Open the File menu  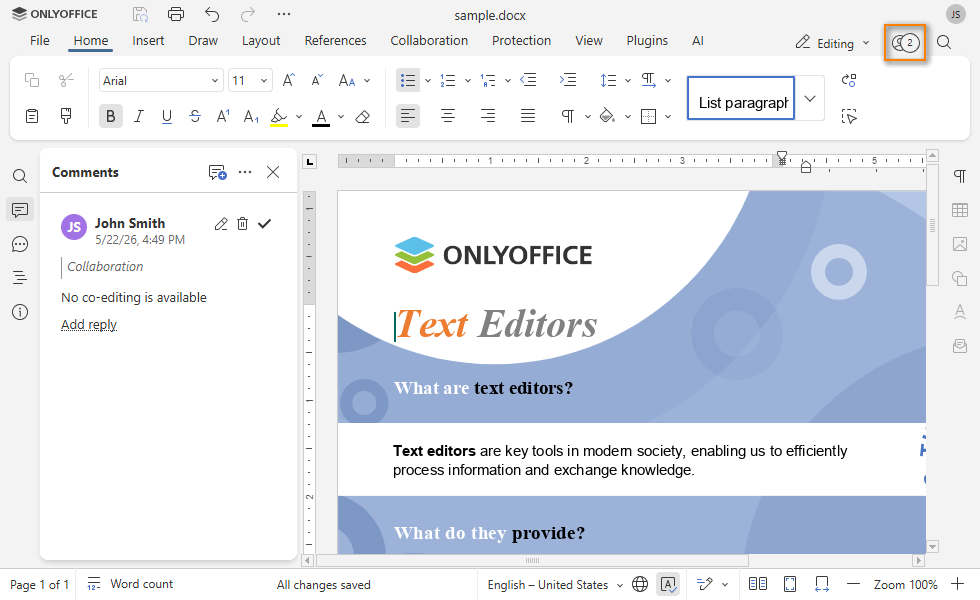pyautogui.click(x=39, y=41)
